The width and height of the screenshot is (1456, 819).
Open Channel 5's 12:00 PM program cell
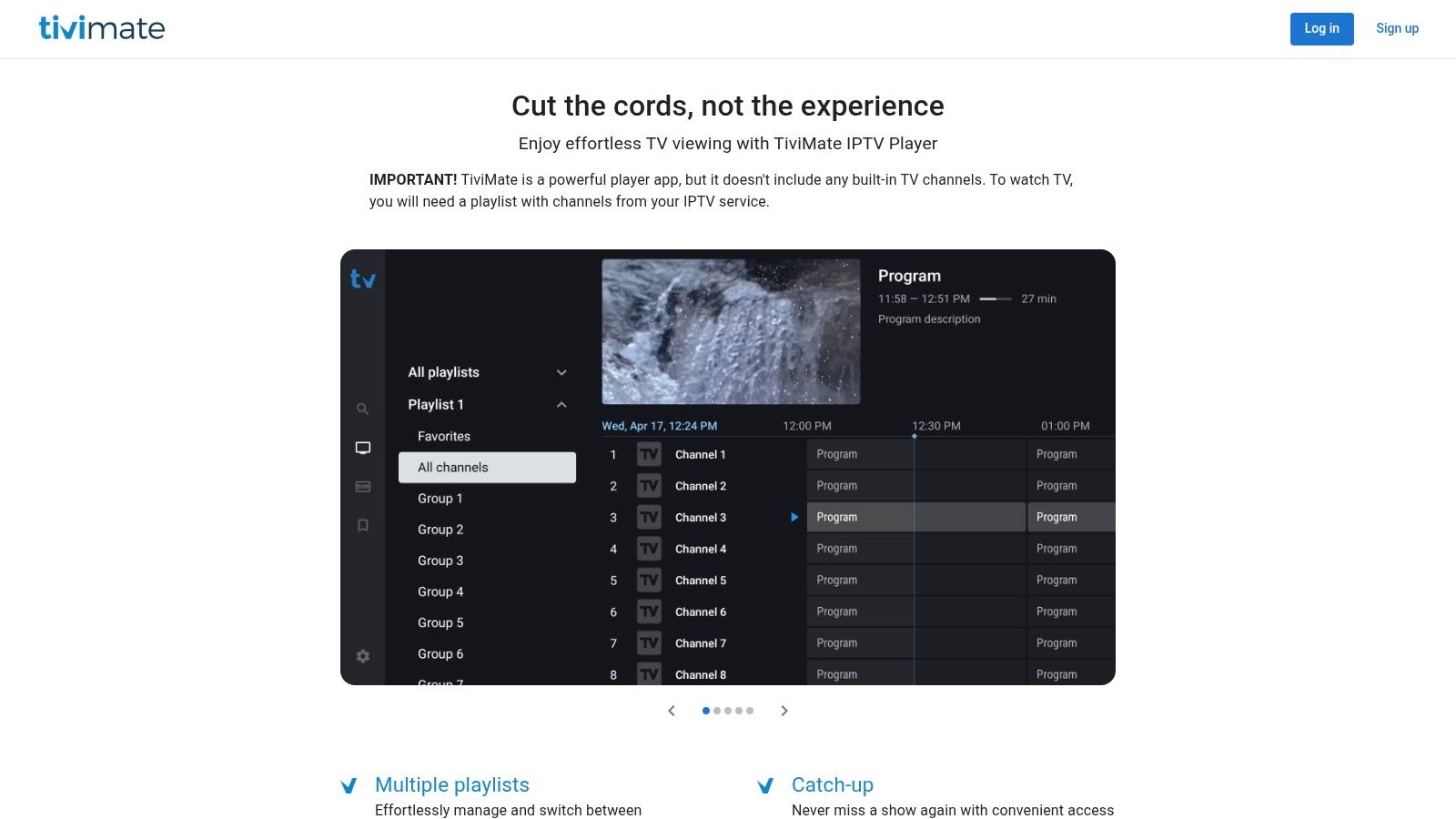916,580
